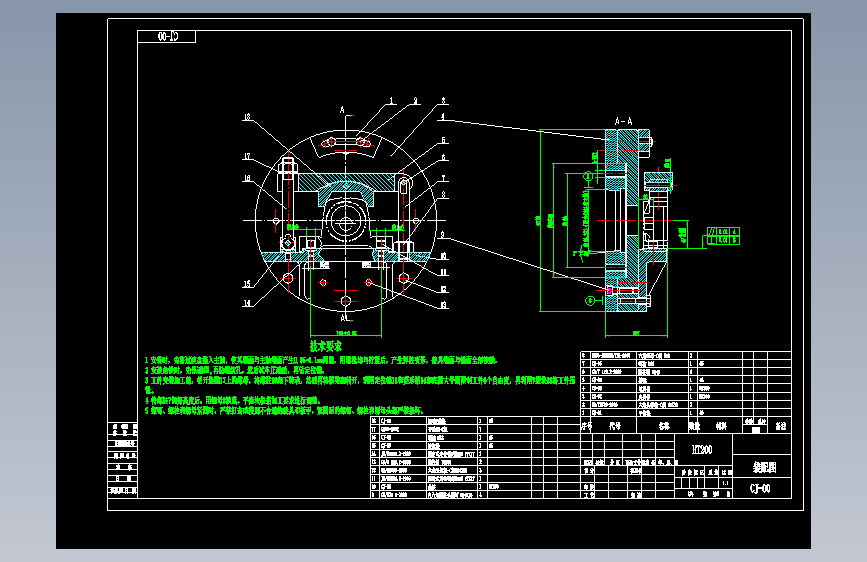Pick part callout number 8
The width and height of the screenshot is (867, 562).
coord(443,195)
